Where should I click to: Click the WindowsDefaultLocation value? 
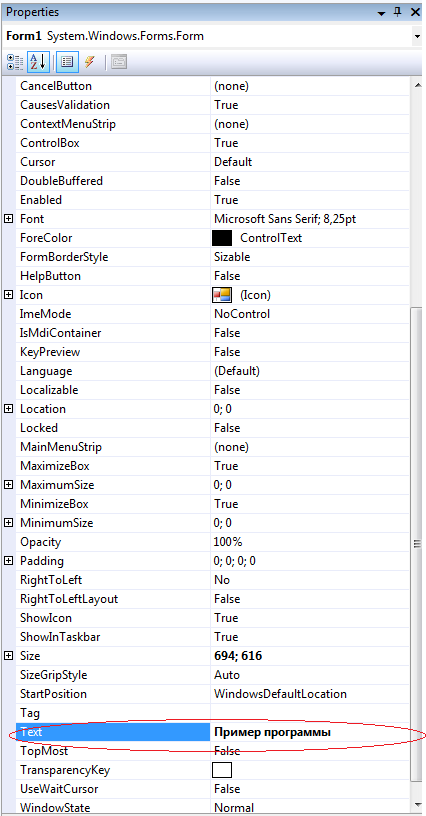[x=280, y=694]
